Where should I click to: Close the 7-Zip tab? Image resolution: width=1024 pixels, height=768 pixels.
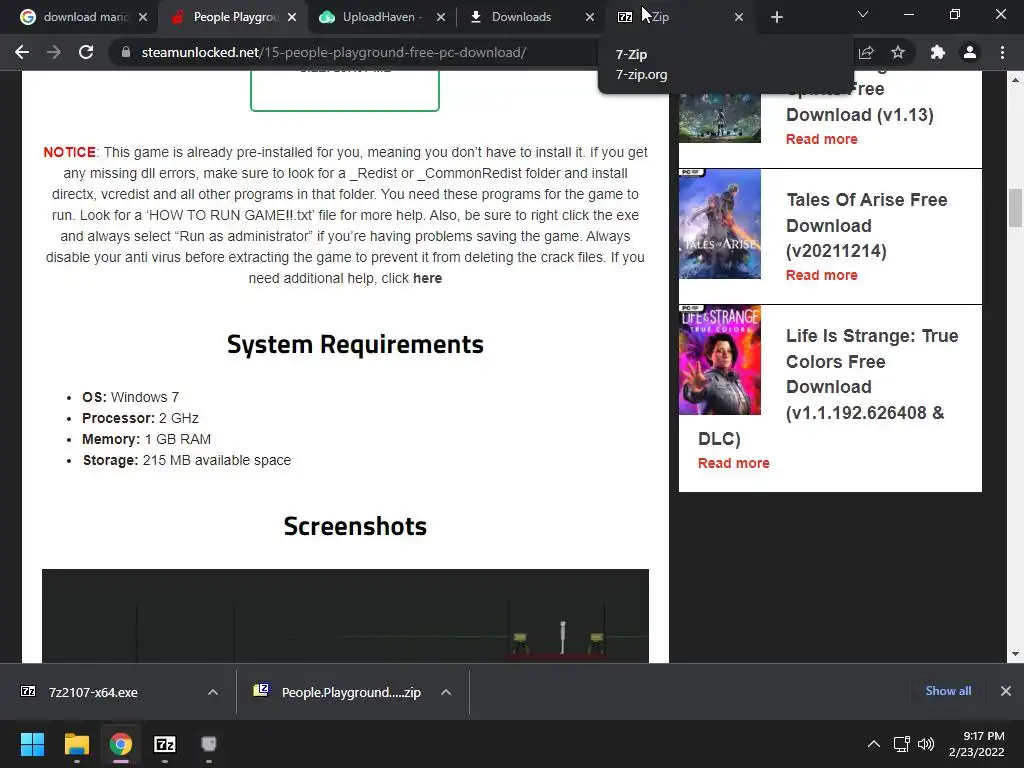pos(739,17)
